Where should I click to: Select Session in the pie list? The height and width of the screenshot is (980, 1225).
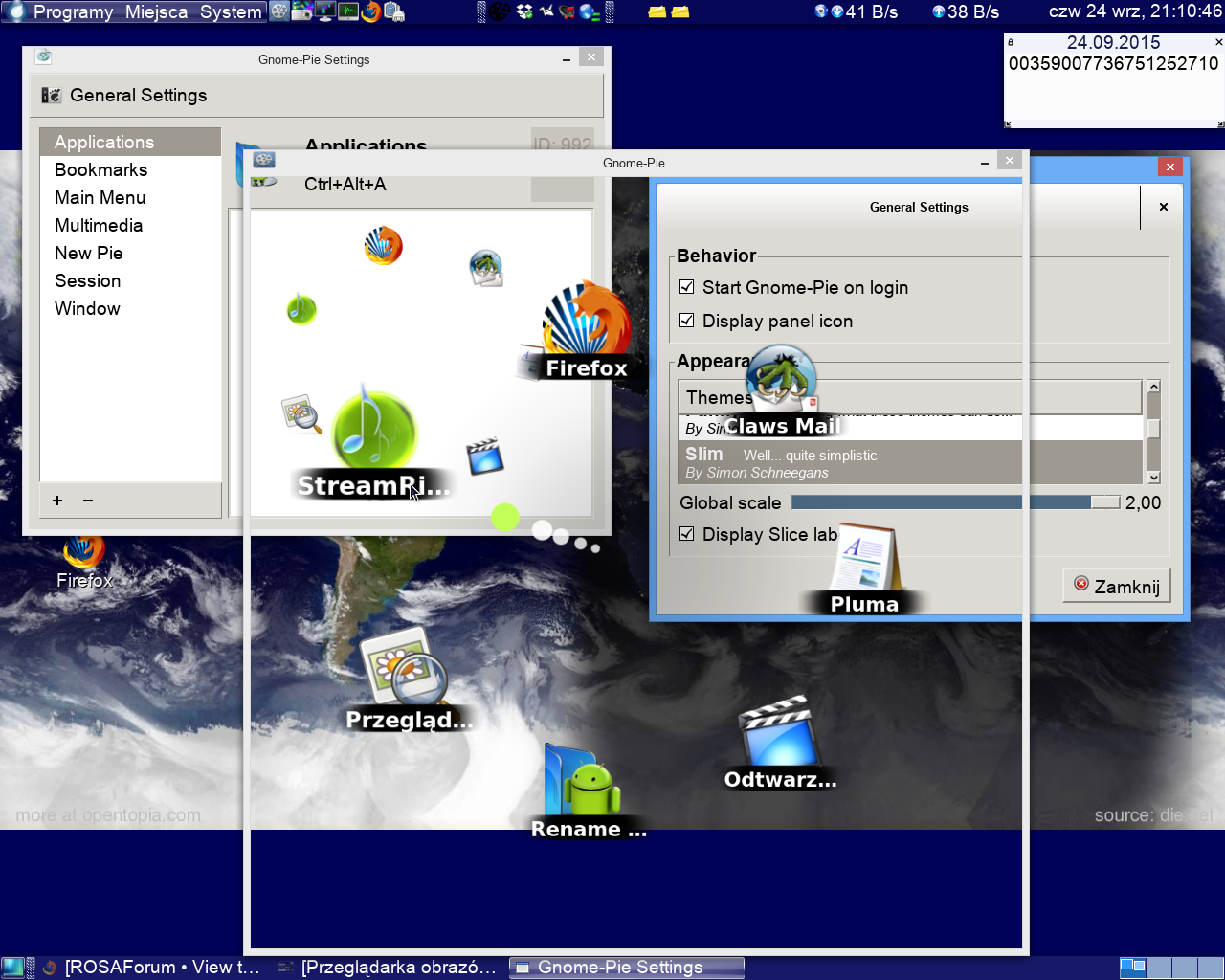click(130, 280)
